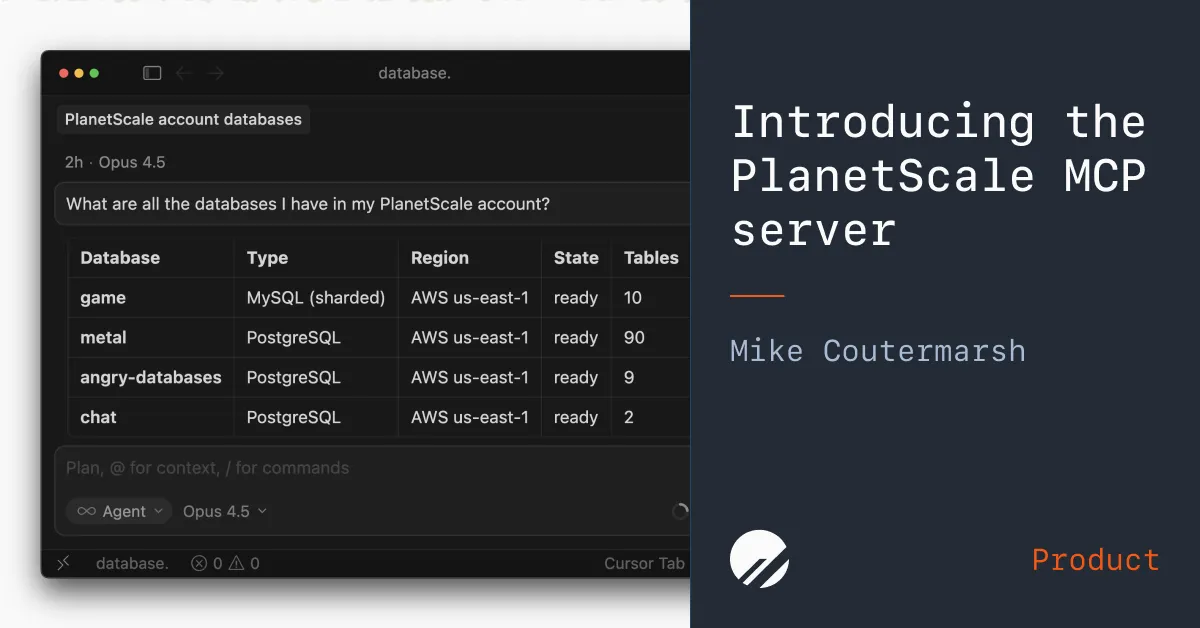Open warnings count in status bar
The height and width of the screenshot is (628, 1200).
[x=244, y=563]
